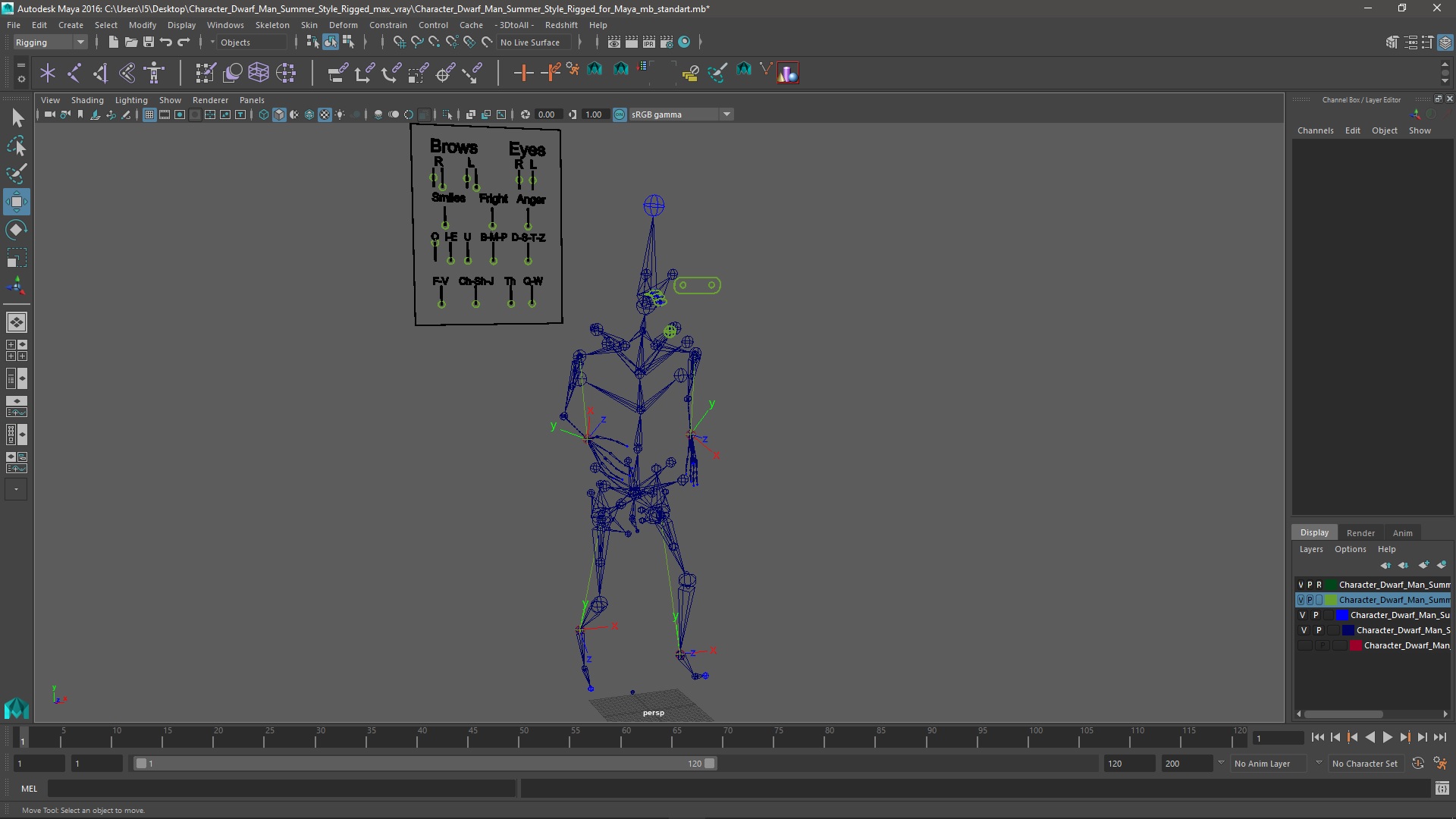
Task: Open the Objects selection mode menu arrow
Action: [x=212, y=42]
